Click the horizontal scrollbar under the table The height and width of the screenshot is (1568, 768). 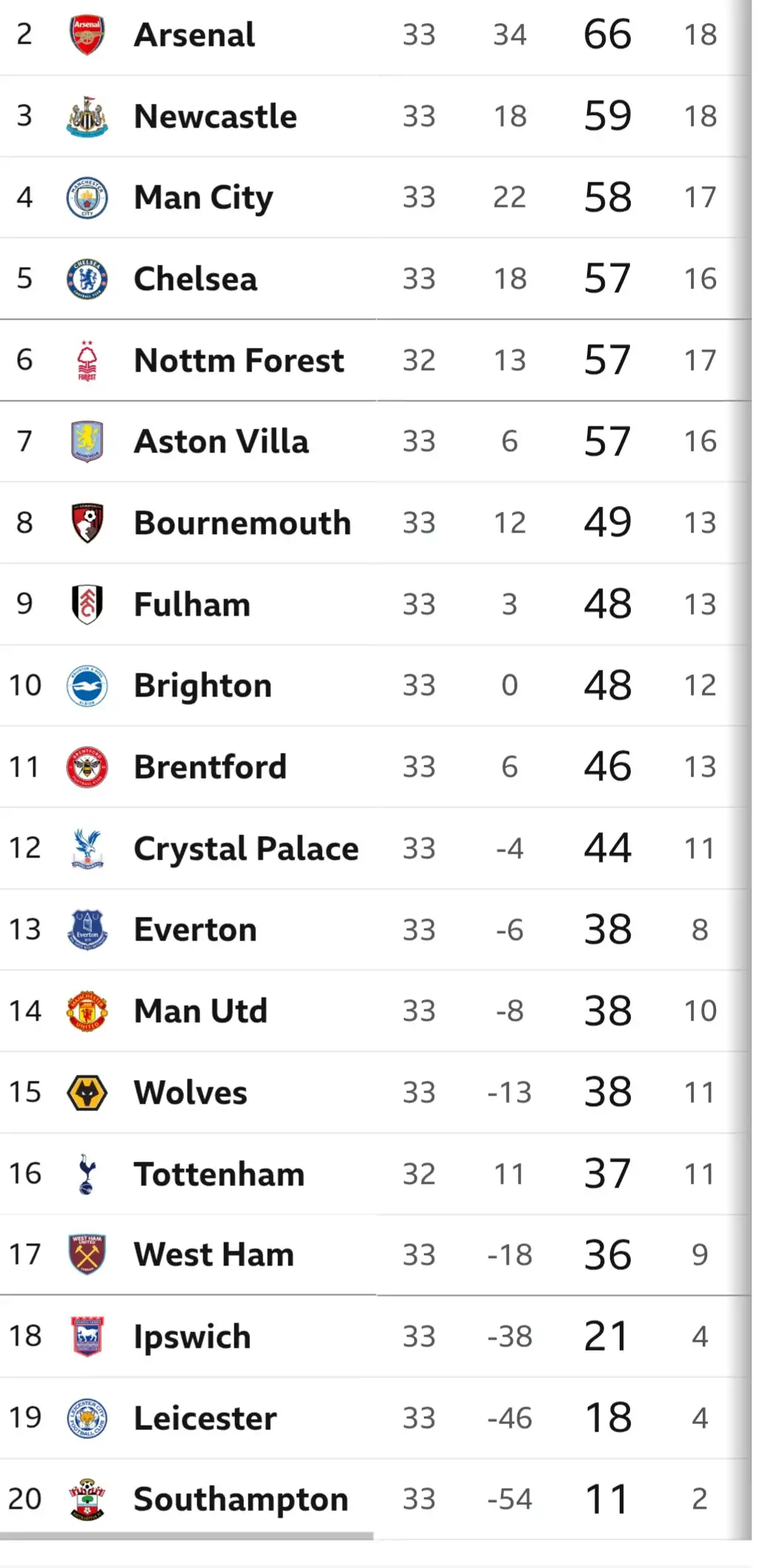[x=186, y=1536]
